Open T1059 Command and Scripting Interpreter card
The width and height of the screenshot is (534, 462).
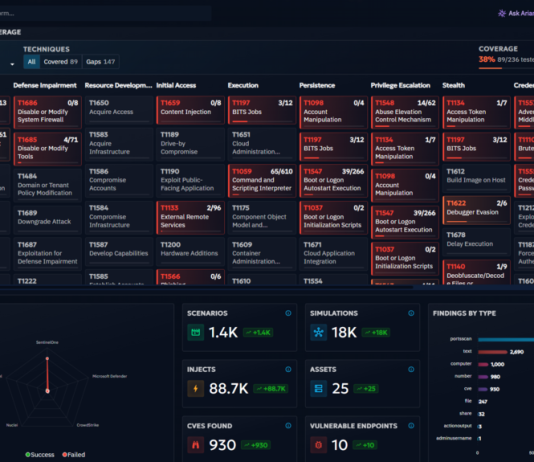click(262, 181)
